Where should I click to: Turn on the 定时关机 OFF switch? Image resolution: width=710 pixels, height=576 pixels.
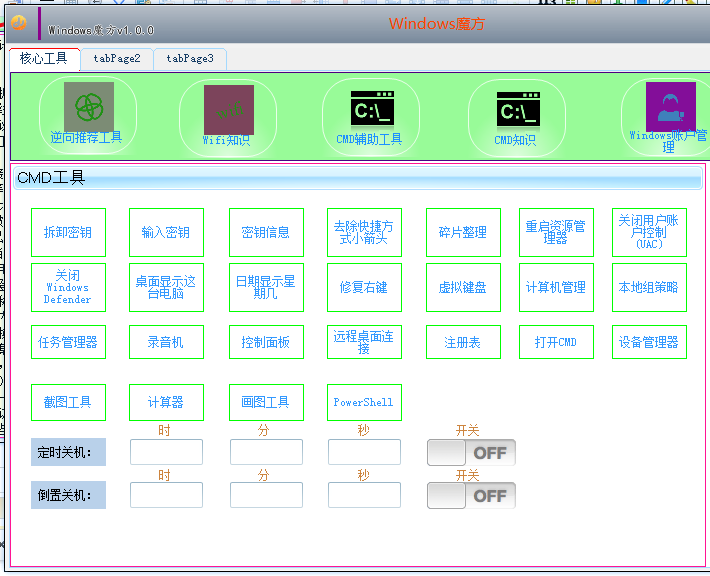pos(471,452)
